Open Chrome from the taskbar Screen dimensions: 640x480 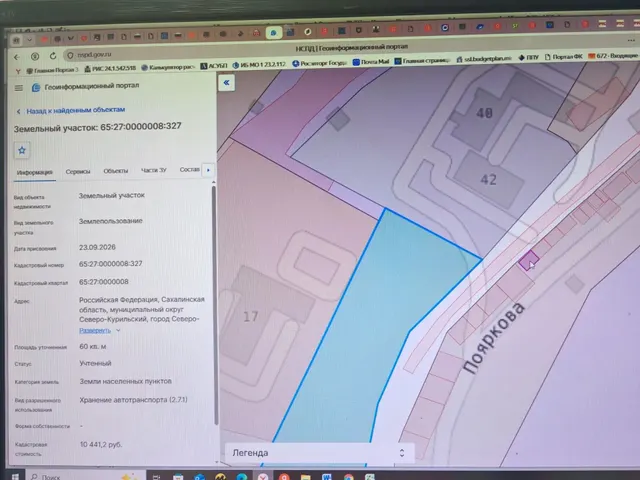348,477
